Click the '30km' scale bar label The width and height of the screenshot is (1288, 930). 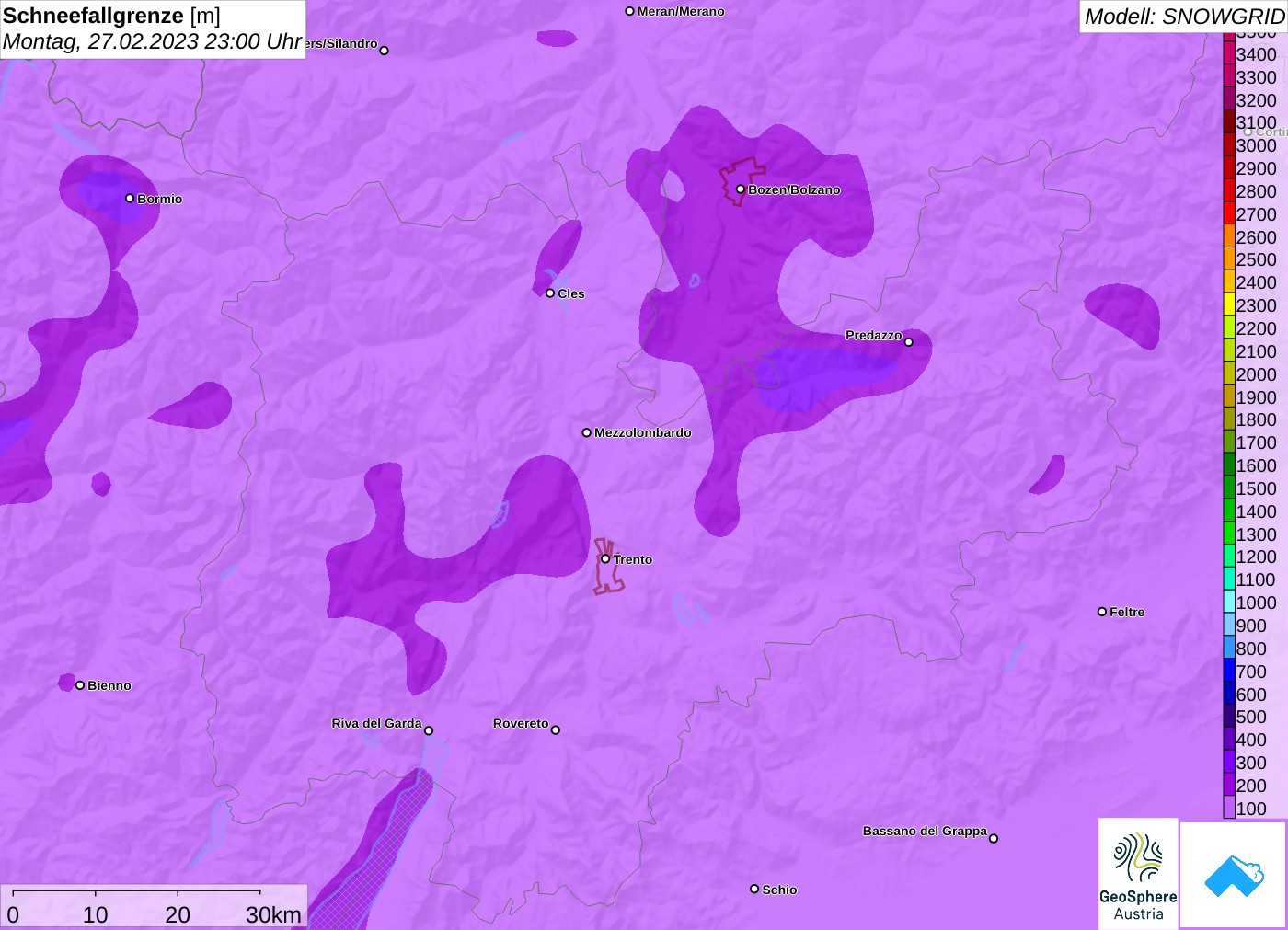coord(273,914)
